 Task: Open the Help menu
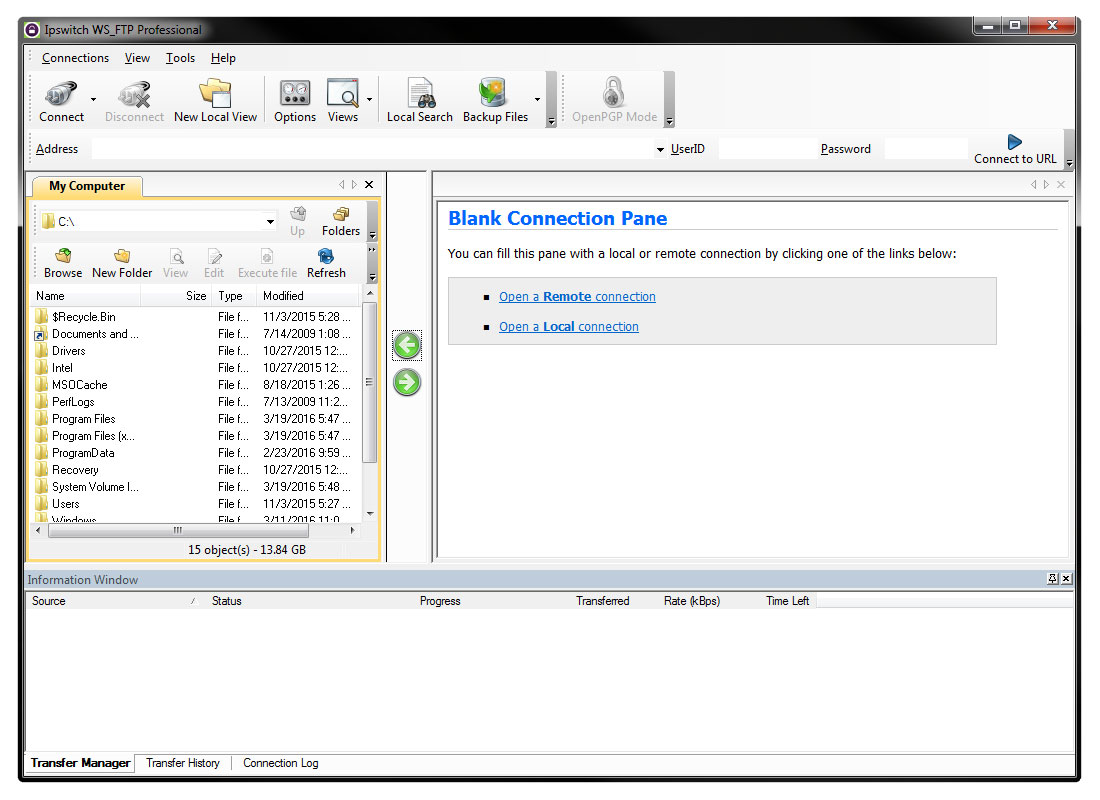pyautogui.click(x=223, y=58)
